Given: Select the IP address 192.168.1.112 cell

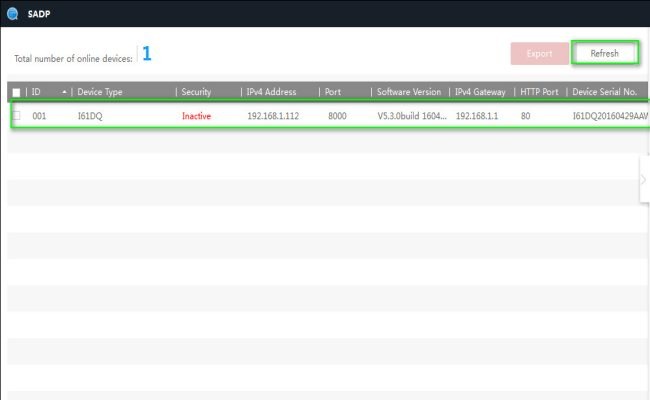Looking at the screenshot, I should pyautogui.click(x=272, y=116).
